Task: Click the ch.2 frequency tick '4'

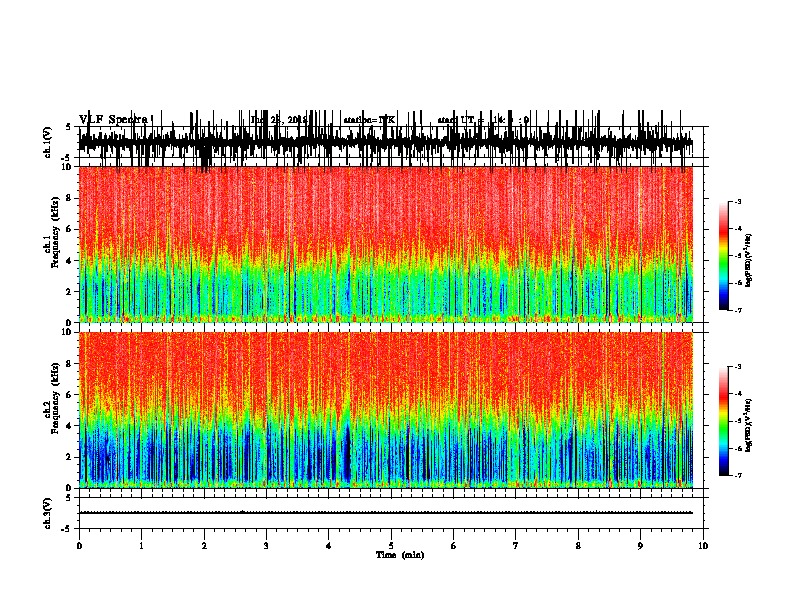Action: pyautogui.click(x=70, y=426)
